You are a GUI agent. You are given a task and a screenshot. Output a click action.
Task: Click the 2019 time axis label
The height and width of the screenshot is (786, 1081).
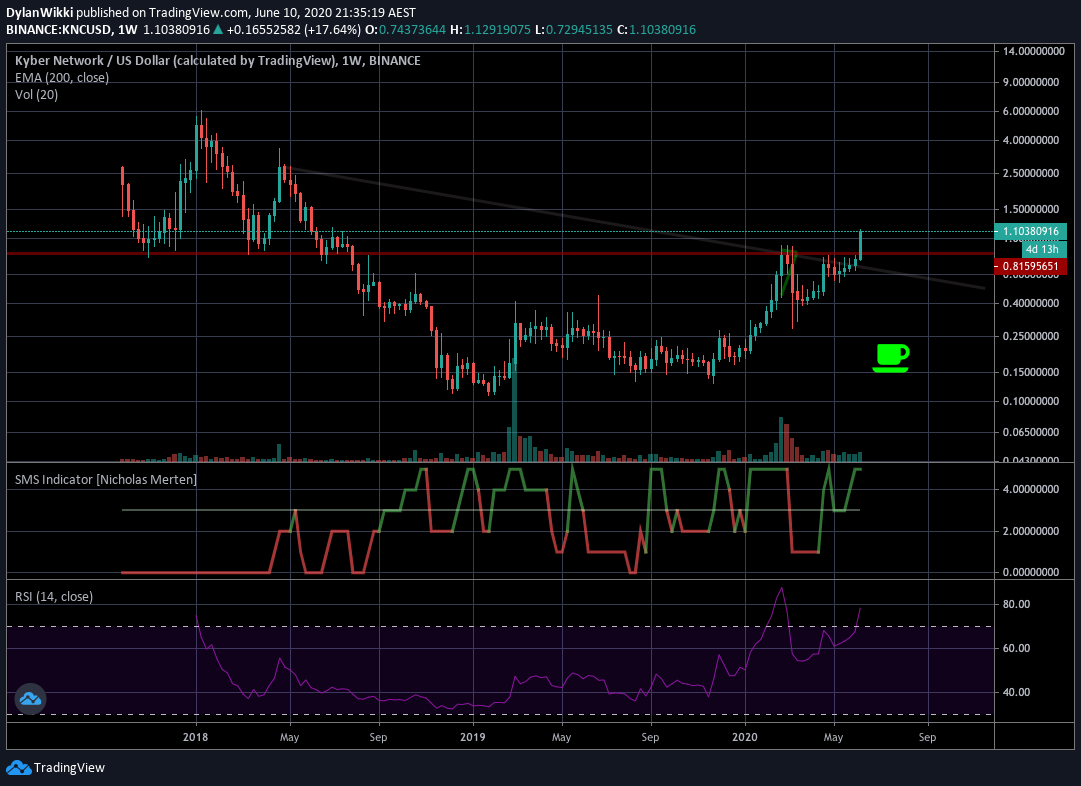pyautogui.click(x=473, y=737)
